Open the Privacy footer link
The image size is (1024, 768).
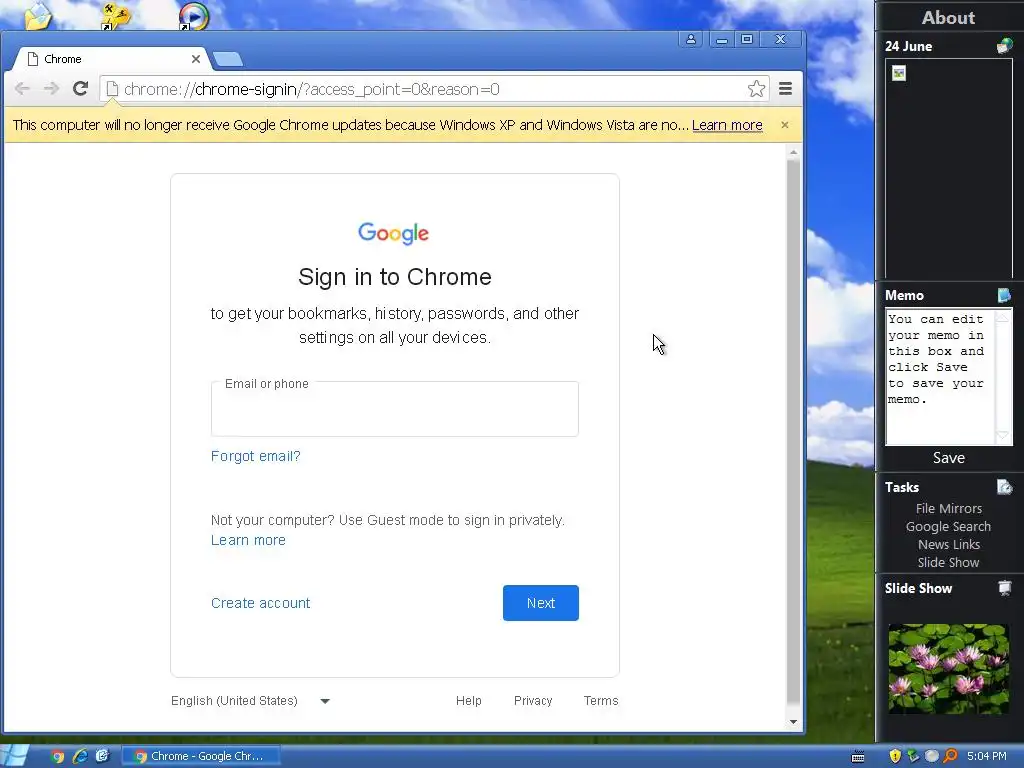click(x=533, y=701)
